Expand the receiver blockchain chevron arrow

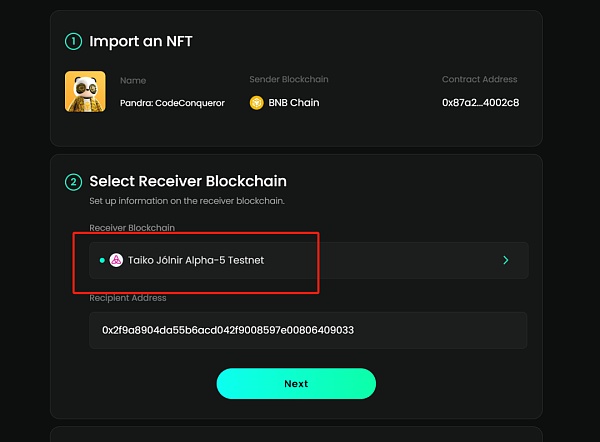coord(506,260)
